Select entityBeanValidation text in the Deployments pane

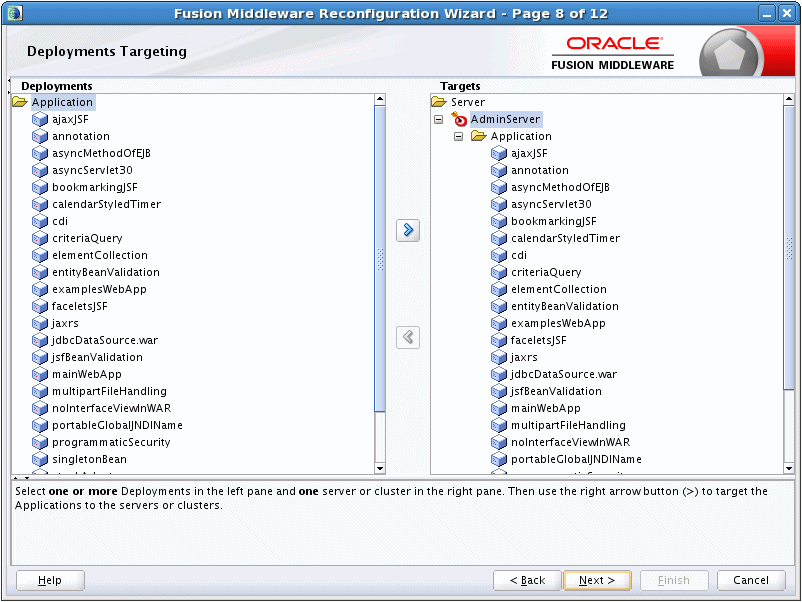106,272
